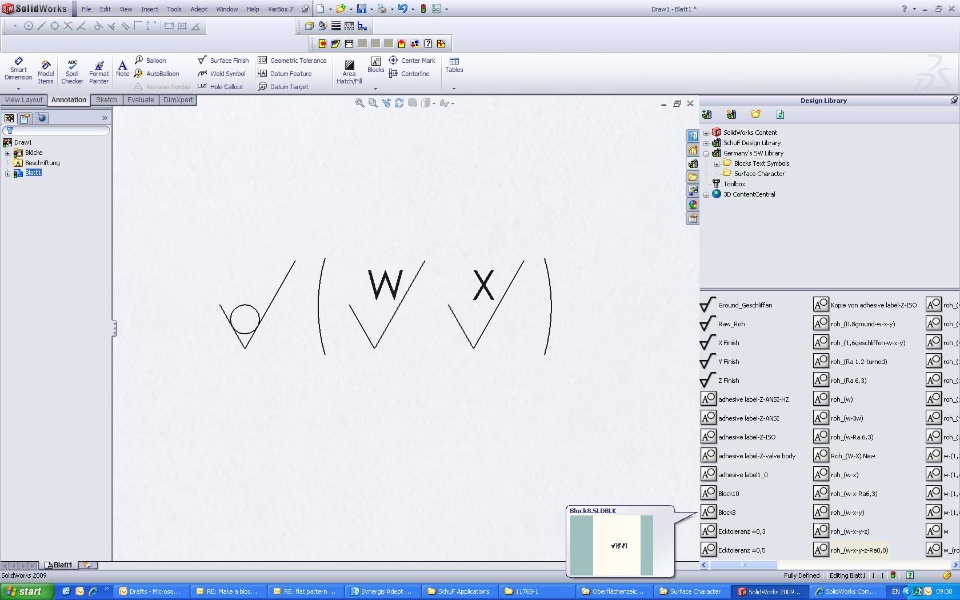Click the Block8.SLDBLK preview thumbnail
The image size is (960, 600).
(611, 545)
